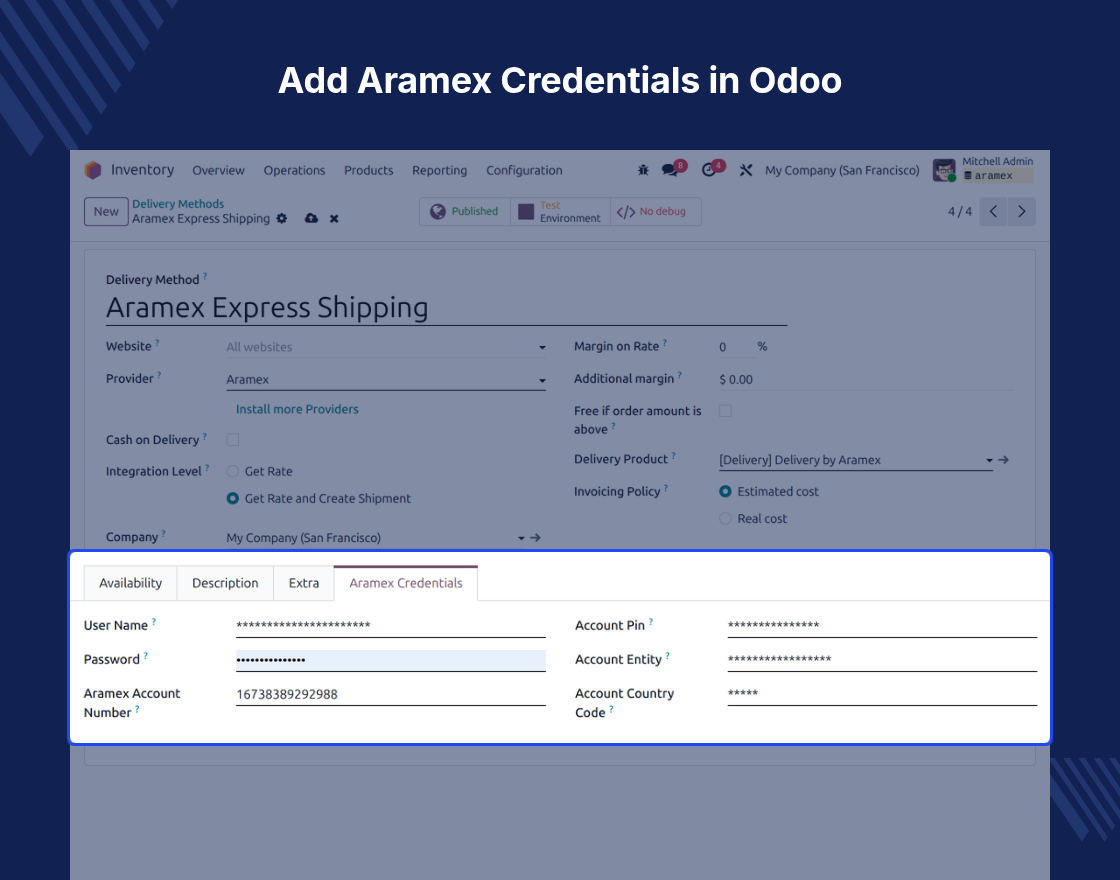Image resolution: width=1120 pixels, height=880 pixels.
Task: Click the help mark beside Account Pin
Action: point(651,621)
